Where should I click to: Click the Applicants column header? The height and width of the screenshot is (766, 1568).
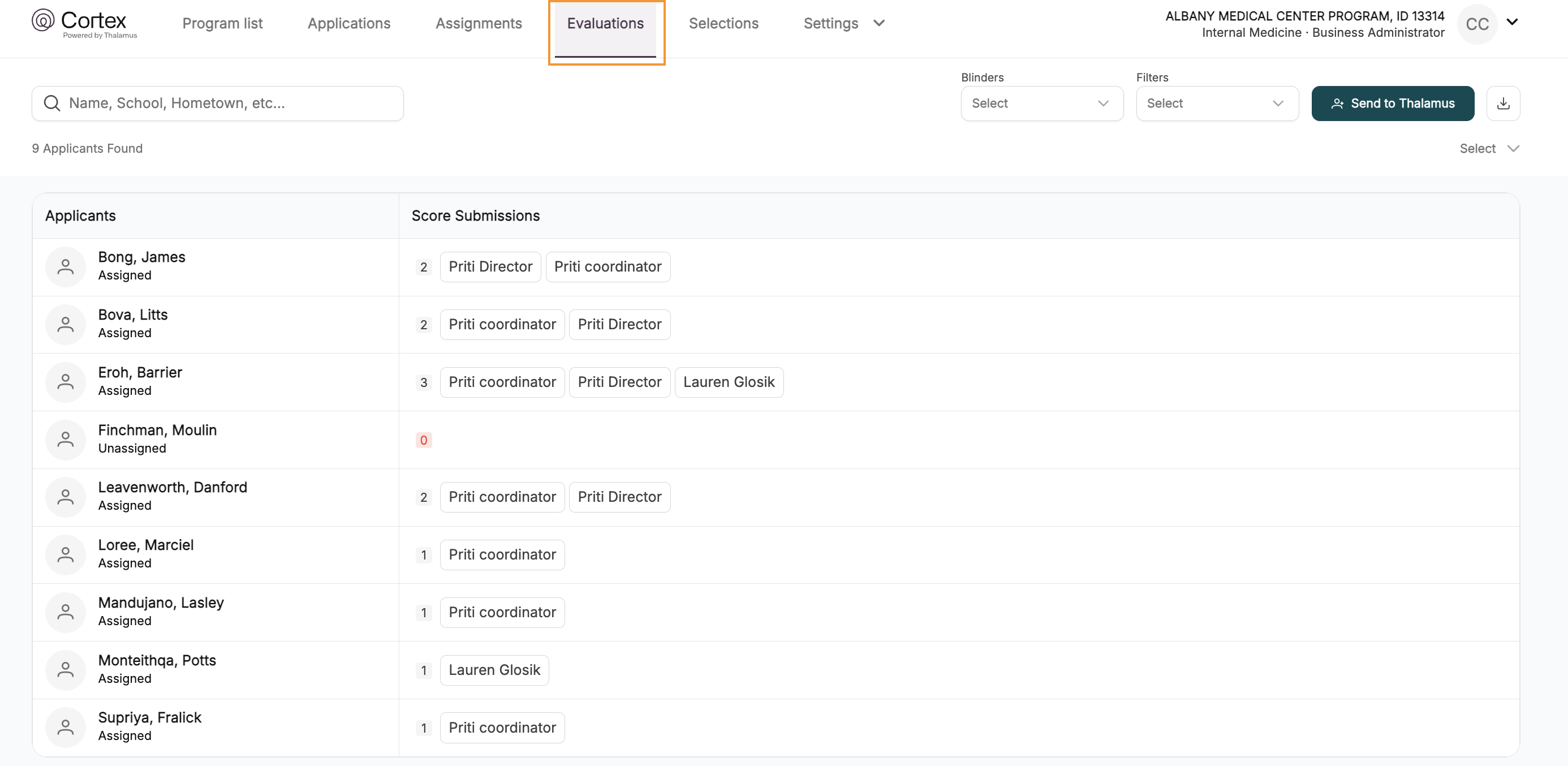(80, 216)
